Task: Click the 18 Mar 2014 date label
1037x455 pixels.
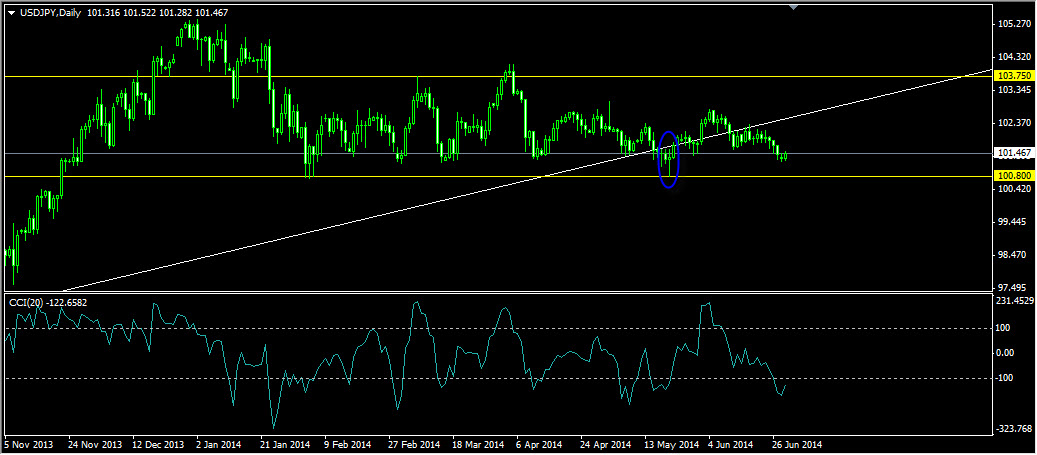Action: click(x=478, y=444)
